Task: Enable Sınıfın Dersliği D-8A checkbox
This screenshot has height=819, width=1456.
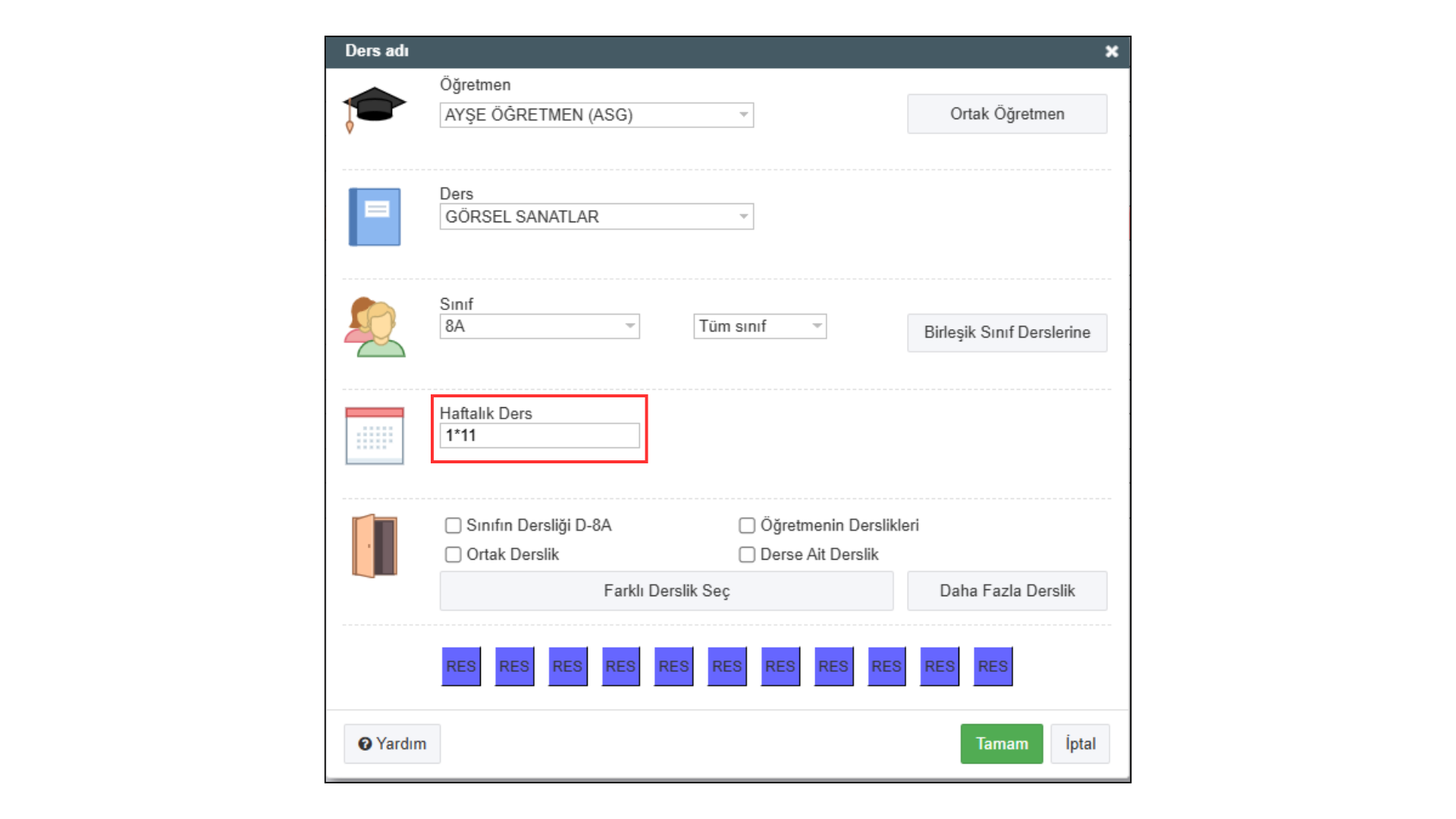Action: coord(453,526)
